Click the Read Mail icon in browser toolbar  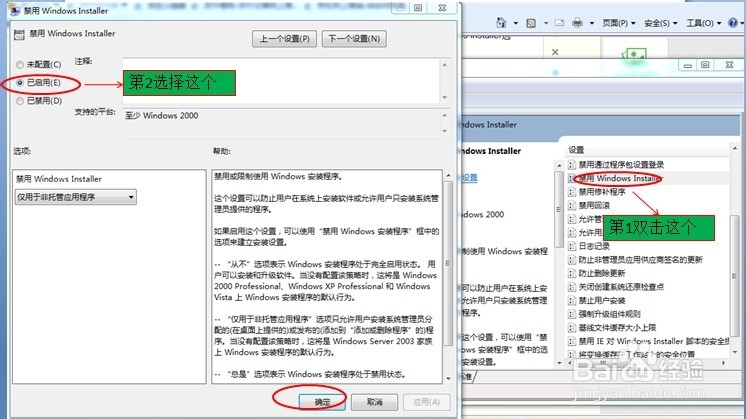[559, 23]
